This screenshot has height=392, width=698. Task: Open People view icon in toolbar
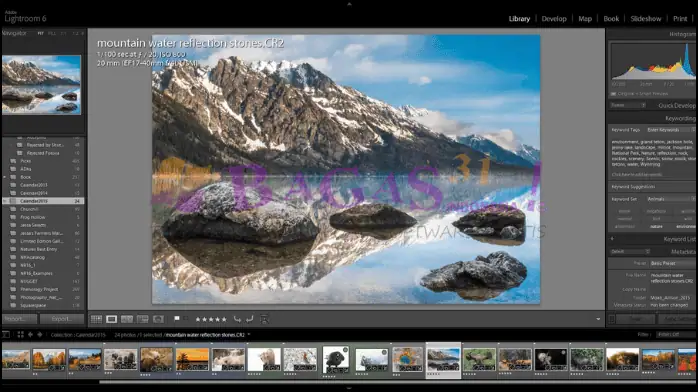[158, 319]
